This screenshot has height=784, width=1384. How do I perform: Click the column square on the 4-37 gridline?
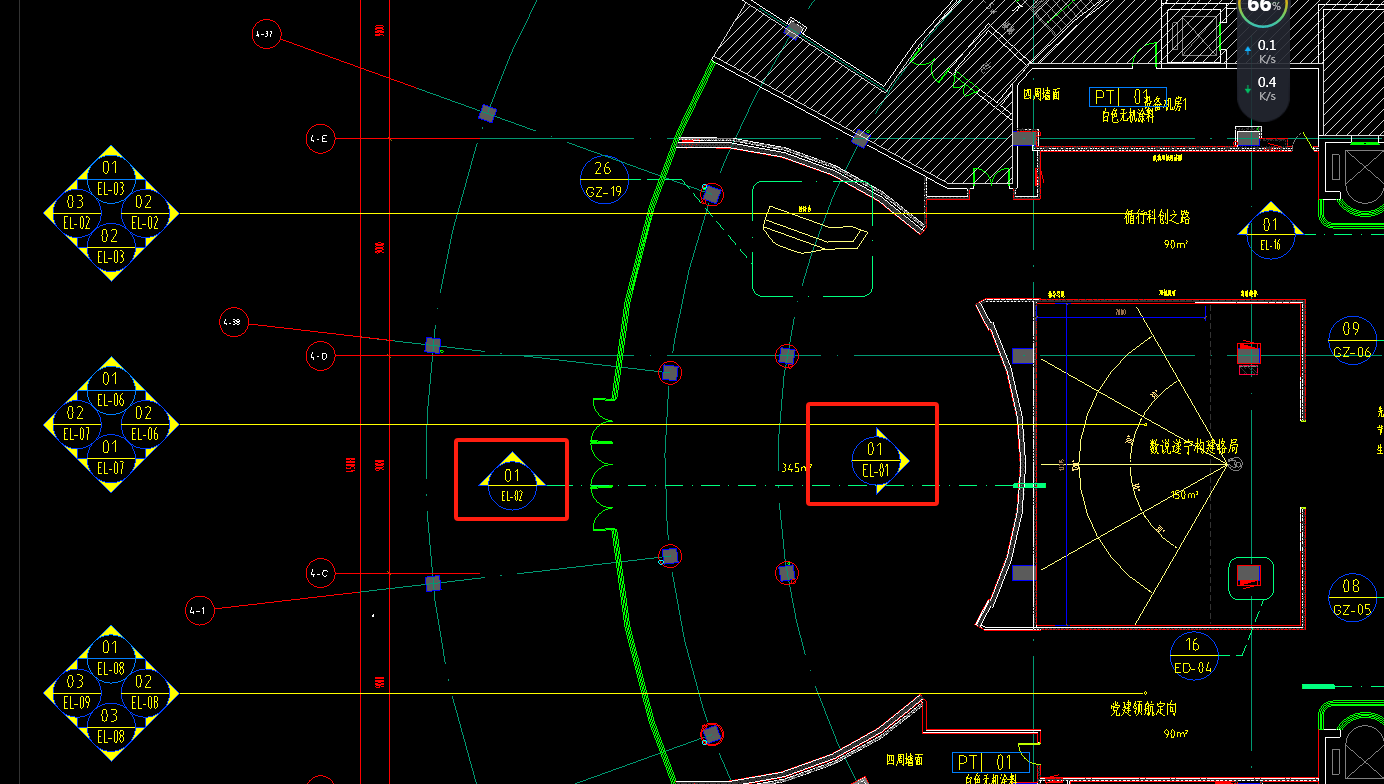tap(487, 113)
